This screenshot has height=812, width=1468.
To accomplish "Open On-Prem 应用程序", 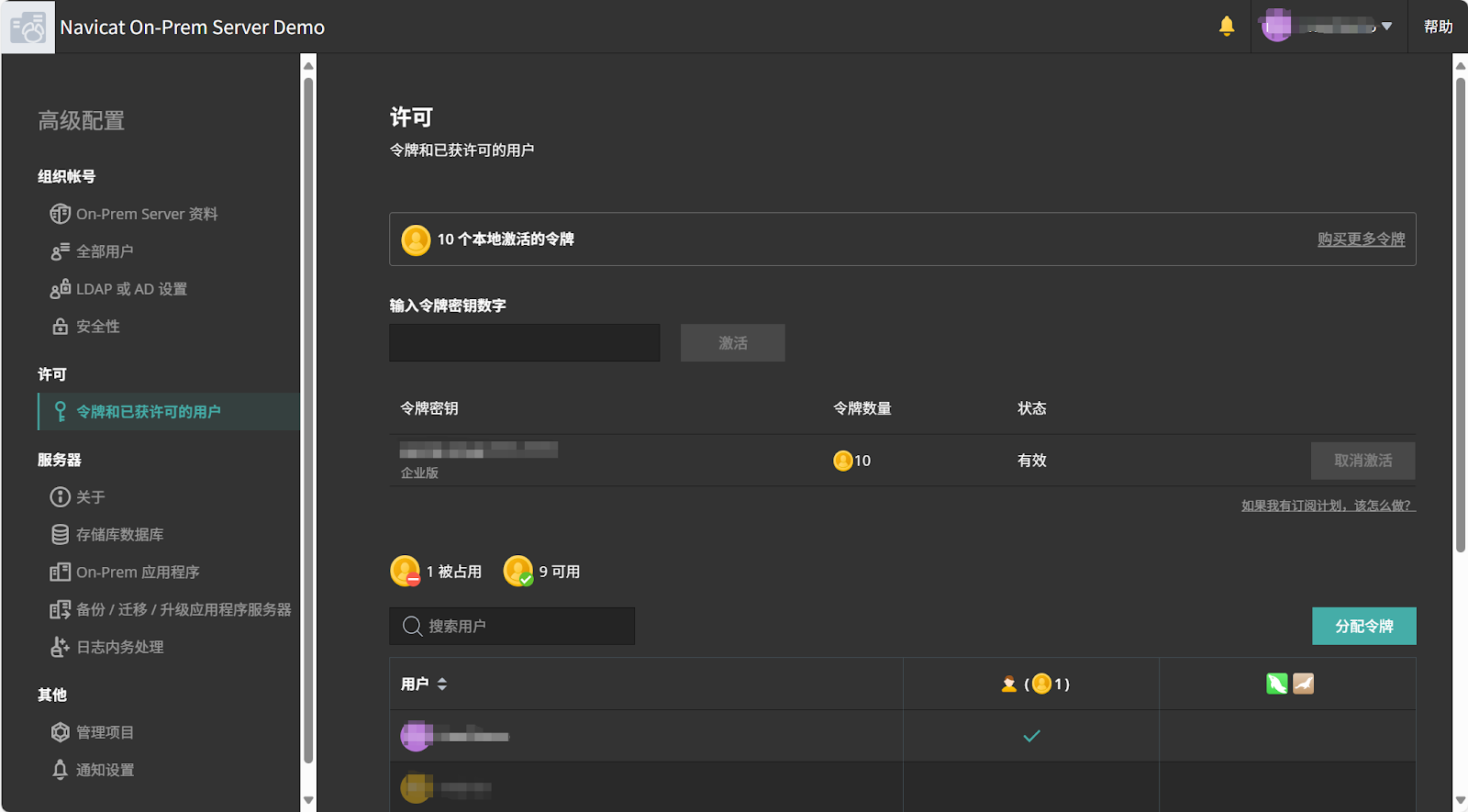I will 138,573.
